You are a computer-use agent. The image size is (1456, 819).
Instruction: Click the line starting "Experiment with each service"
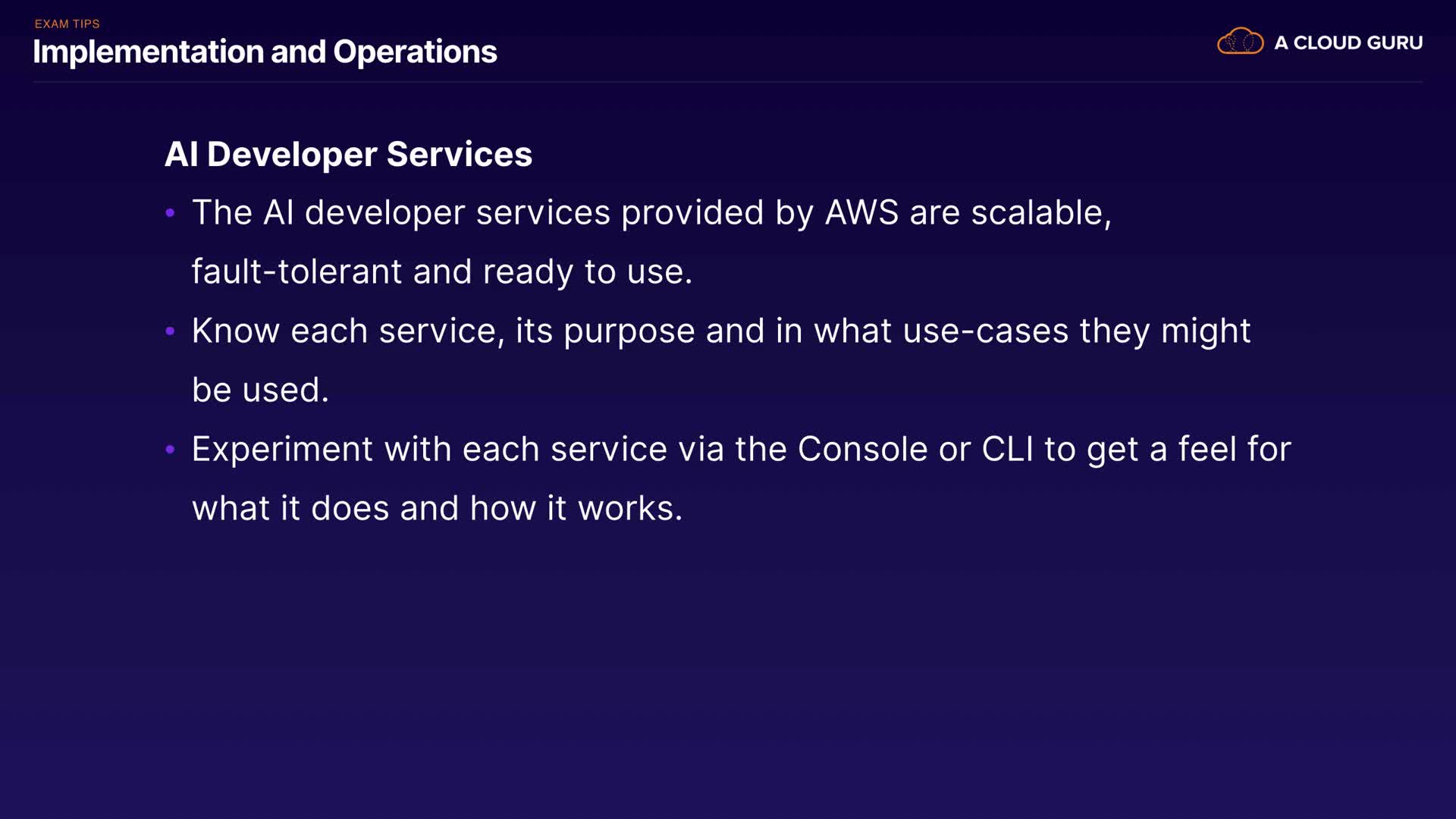pyautogui.click(x=741, y=450)
